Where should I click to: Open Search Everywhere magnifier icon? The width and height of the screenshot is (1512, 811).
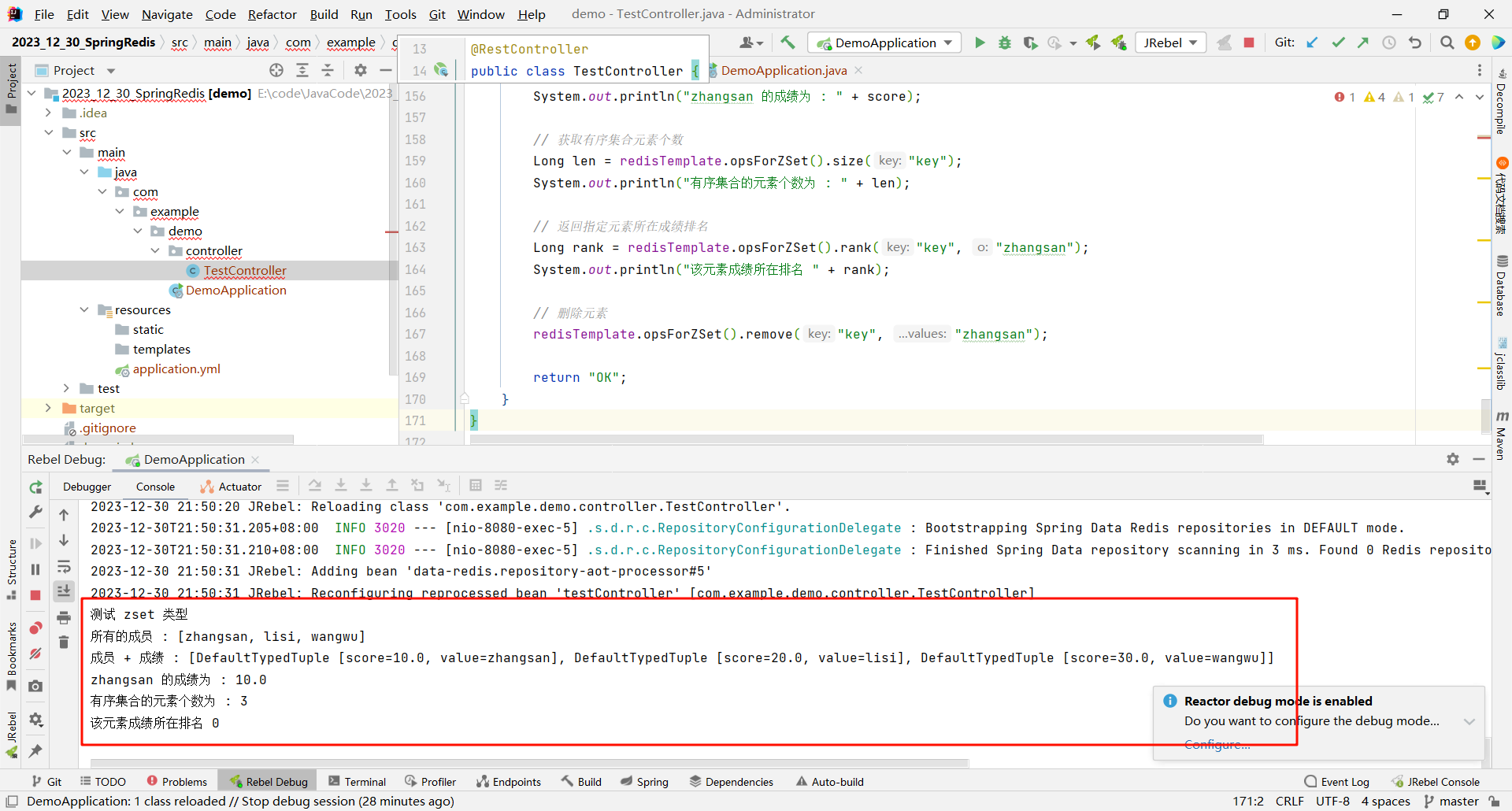click(1447, 43)
